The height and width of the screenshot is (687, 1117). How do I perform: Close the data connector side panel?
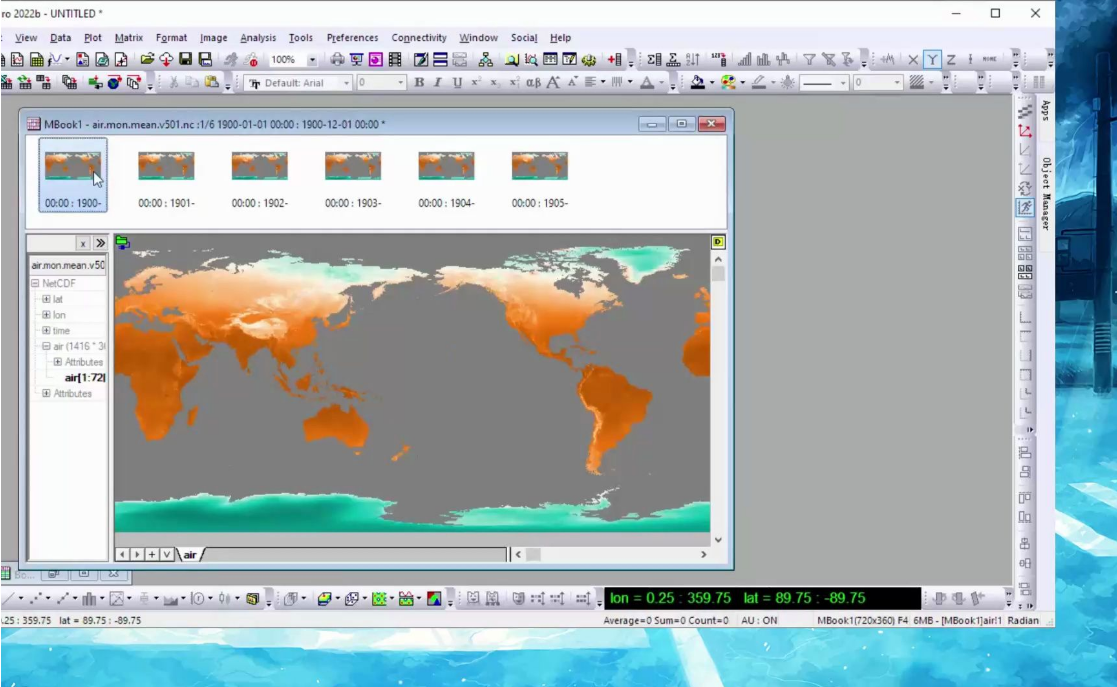tap(83, 244)
